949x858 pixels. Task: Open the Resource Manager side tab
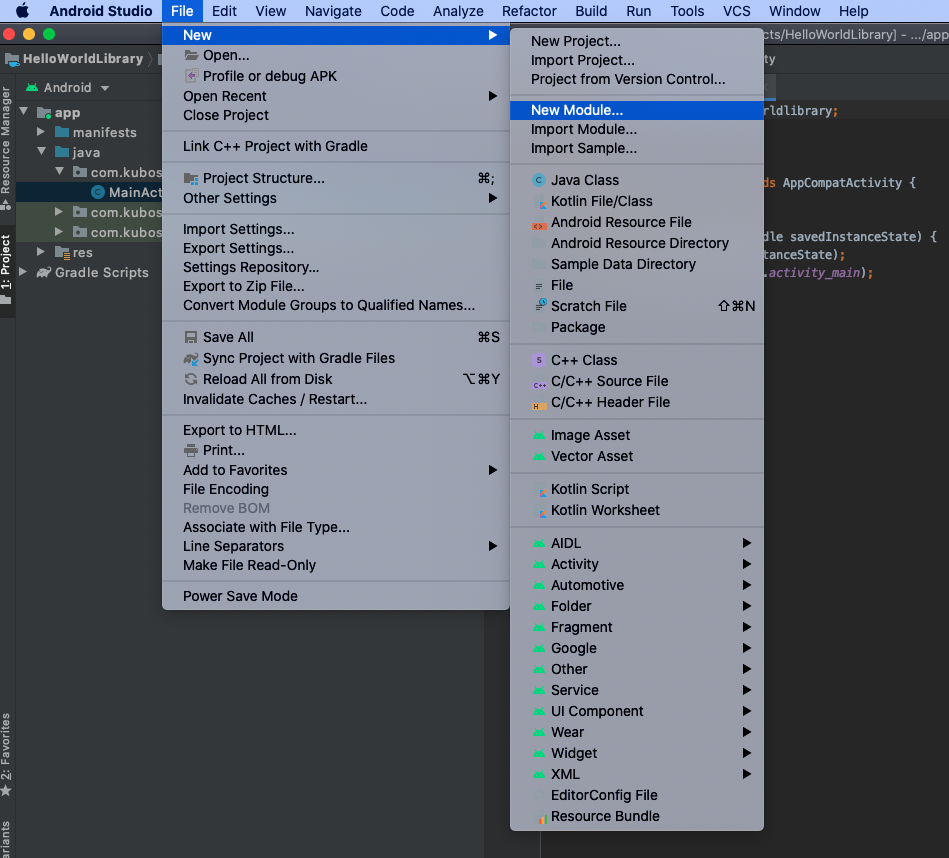(x=6, y=148)
